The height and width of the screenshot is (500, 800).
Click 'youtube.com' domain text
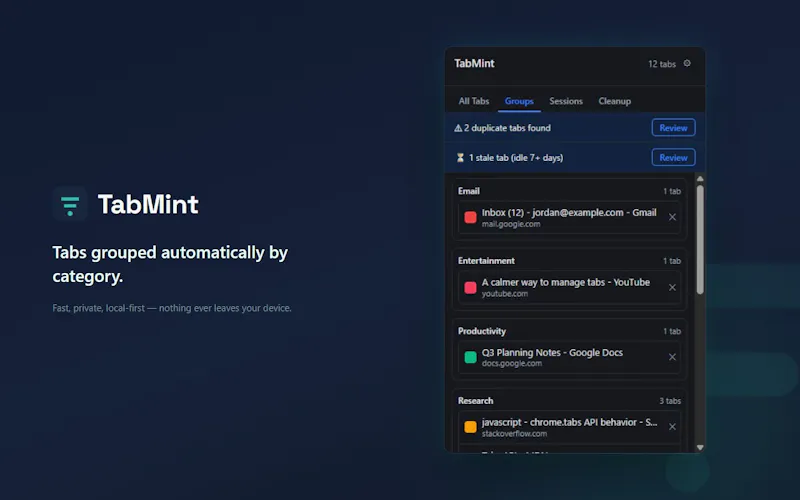click(505, 294)
